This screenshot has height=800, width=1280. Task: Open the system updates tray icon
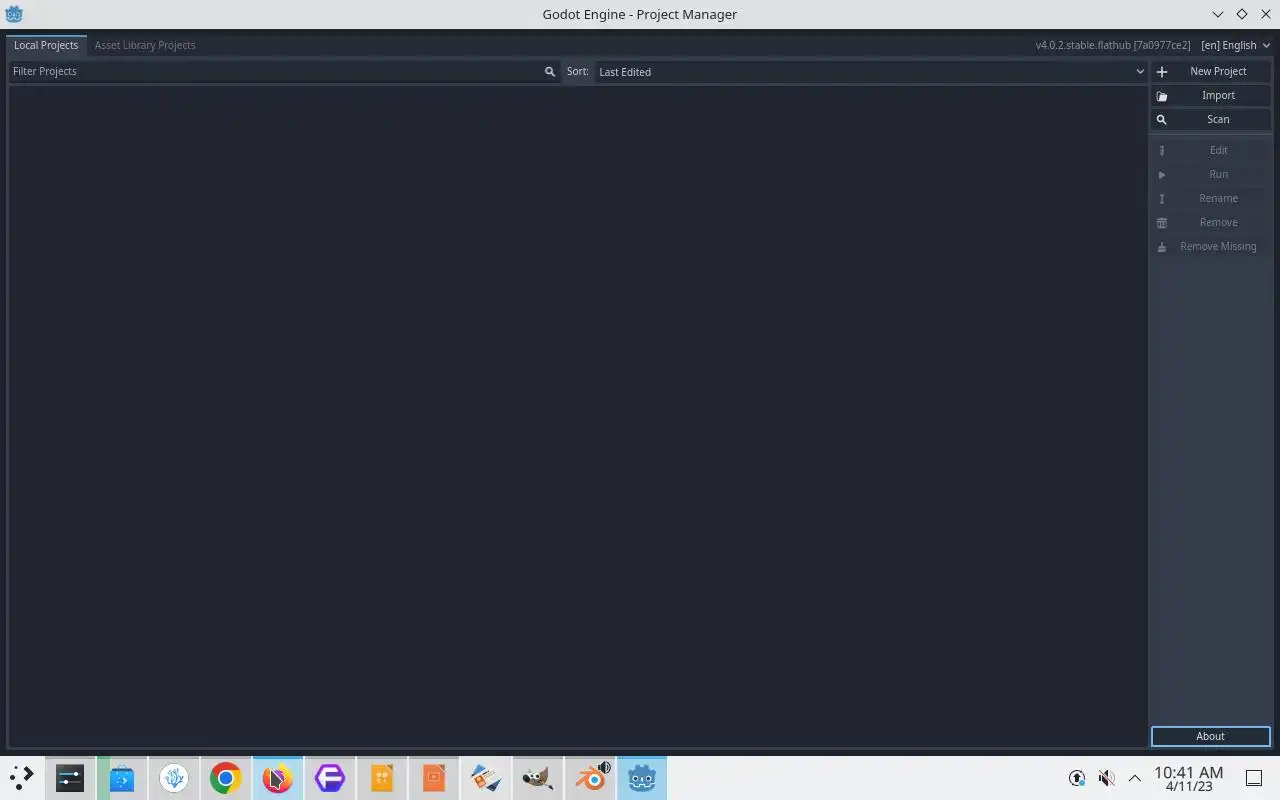pos(1077,778)
